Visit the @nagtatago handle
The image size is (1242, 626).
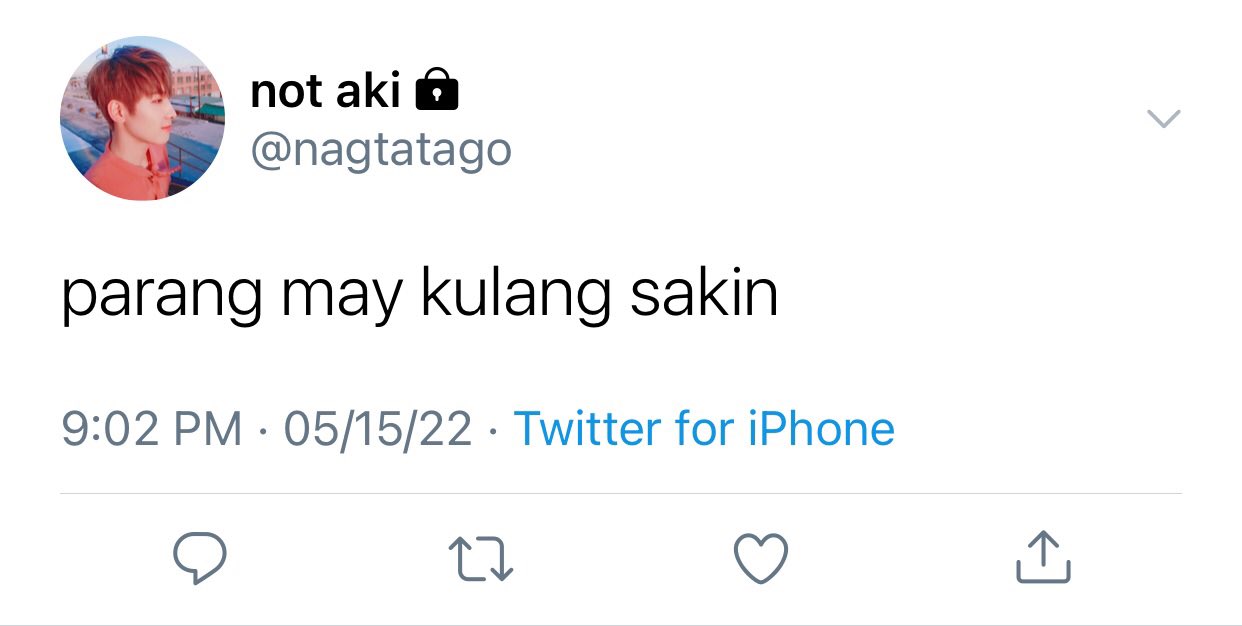pos(381,151)
